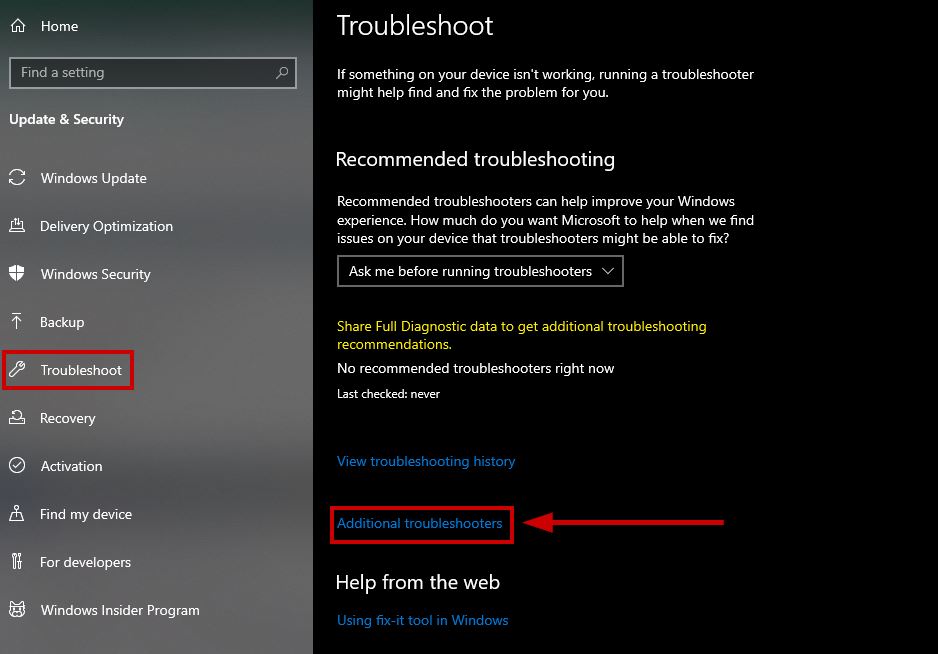This screenshot has width=938, height=654.
Task: Click the Last checked: never text
Action: (388, 394)
